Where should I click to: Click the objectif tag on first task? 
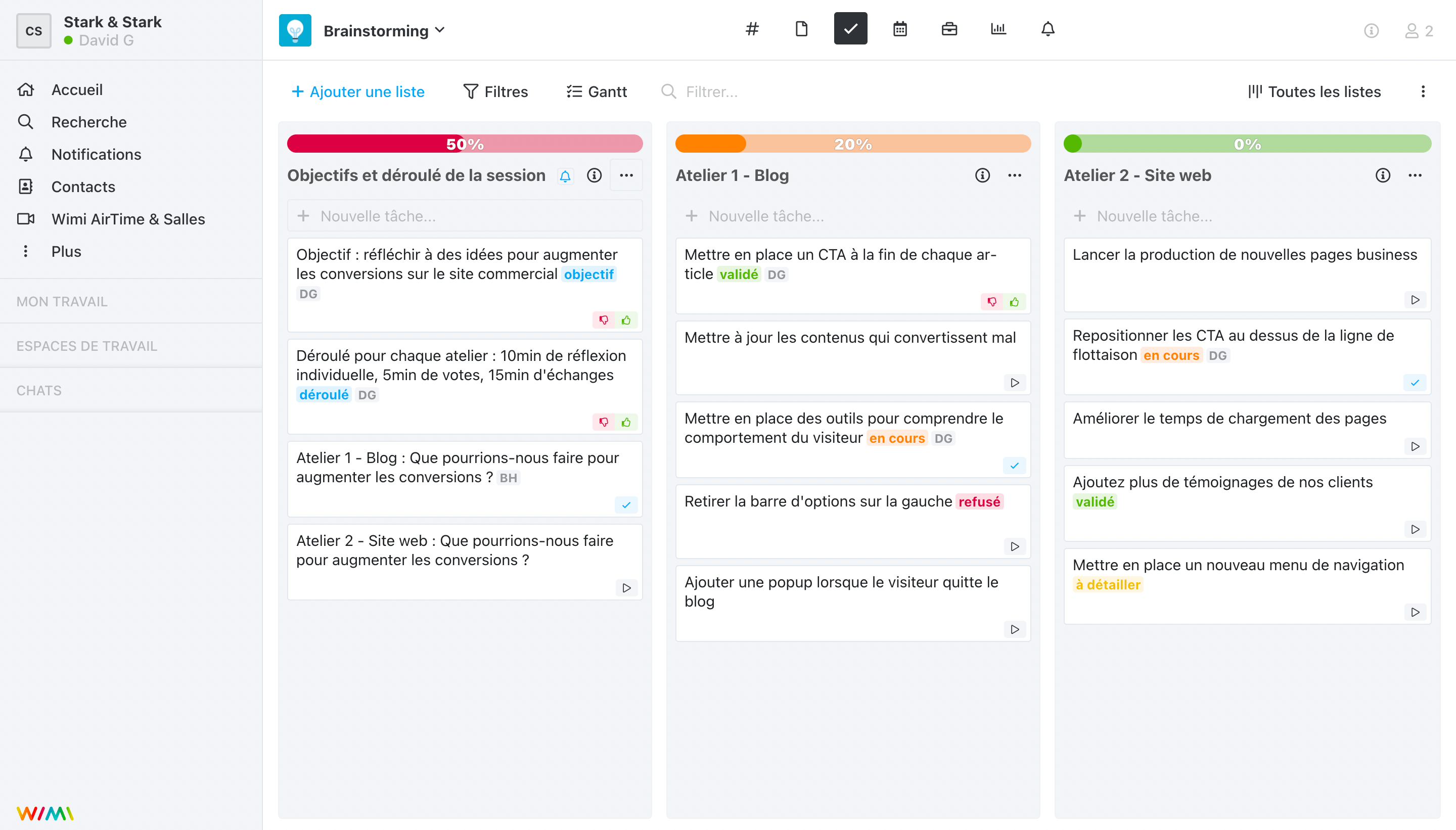[x=589, y=274]
